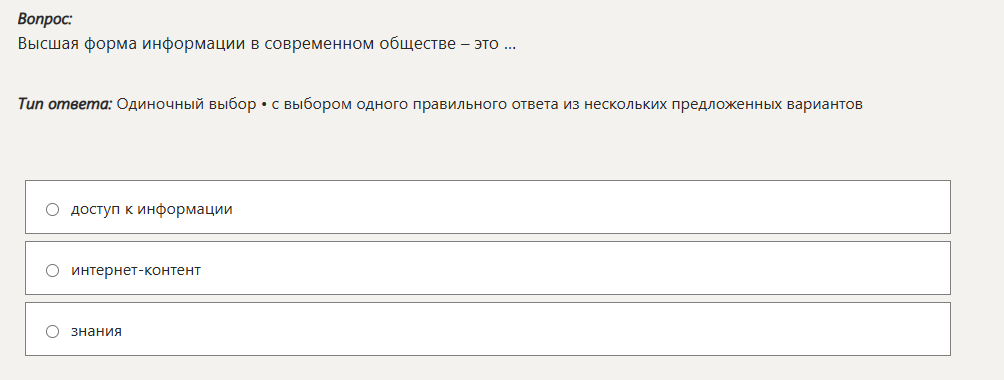Select the radio button for «знания»
1004x380 pixels.
tap(53, 331)
